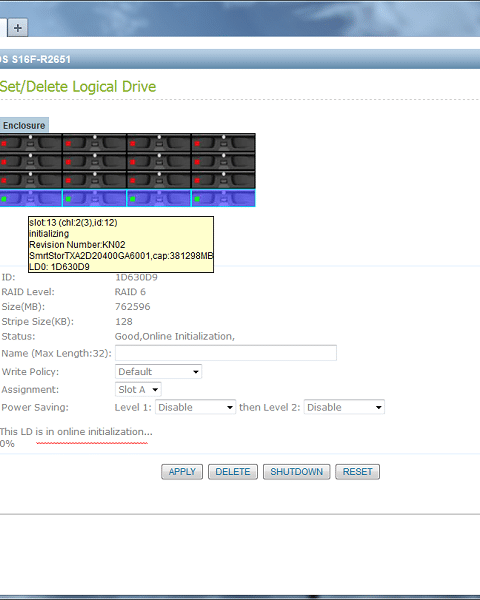Viewport: 480px width, 600px height.
Task: Open the Assignment Slot A dropdown
Action: tap(138, 390)
